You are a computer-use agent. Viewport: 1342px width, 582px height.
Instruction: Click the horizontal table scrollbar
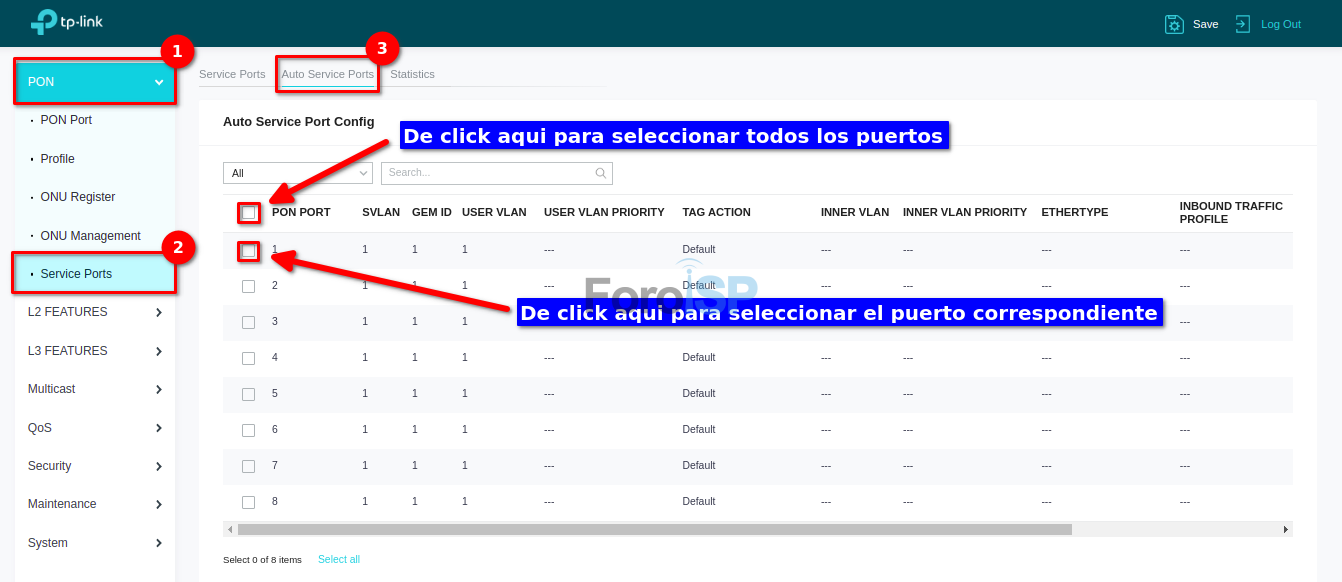click(x=654, y=529)
